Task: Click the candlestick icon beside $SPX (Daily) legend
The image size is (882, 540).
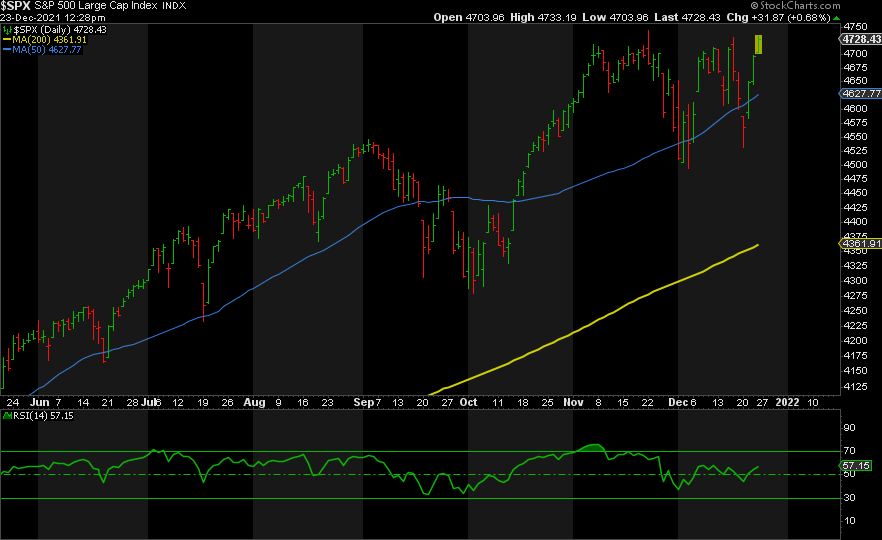Action: tap(7, 30)
